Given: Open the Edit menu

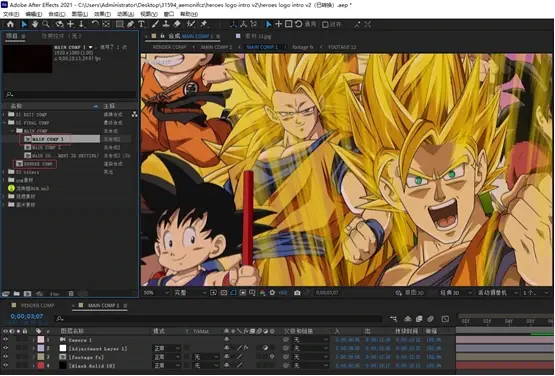Looking at the screenshot, I should pyautogui.click(x=34, y=14).
